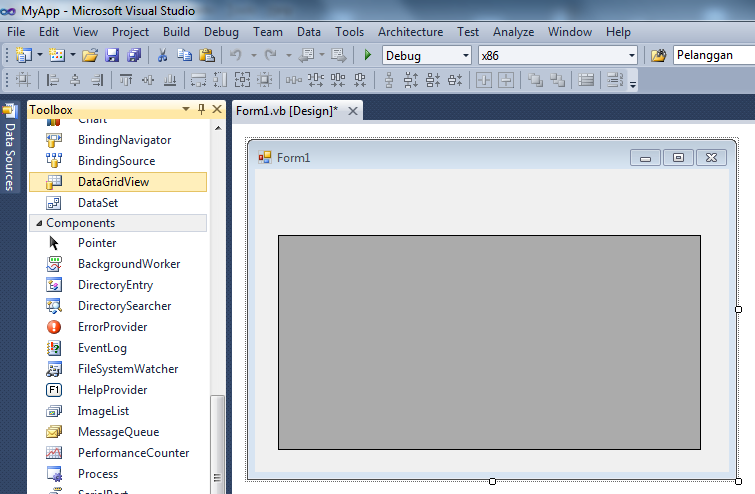Click the Add New Item toolbar icon
Image resolution: width=755 pixels, height=494 pixels.
(57, 55)
